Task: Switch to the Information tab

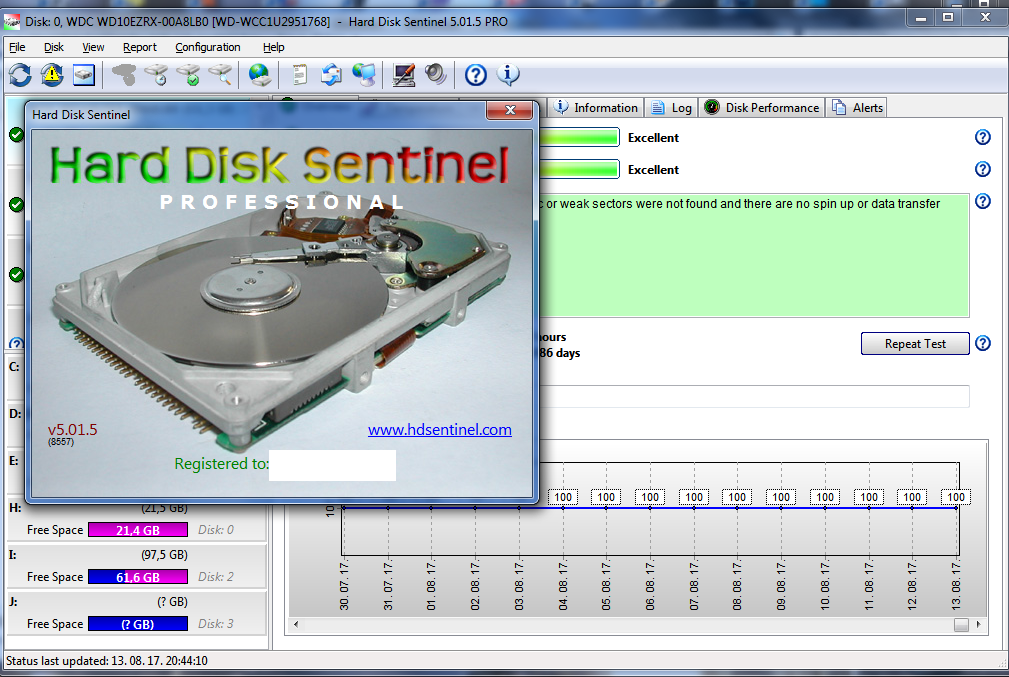Action: (x=596, y=107)
